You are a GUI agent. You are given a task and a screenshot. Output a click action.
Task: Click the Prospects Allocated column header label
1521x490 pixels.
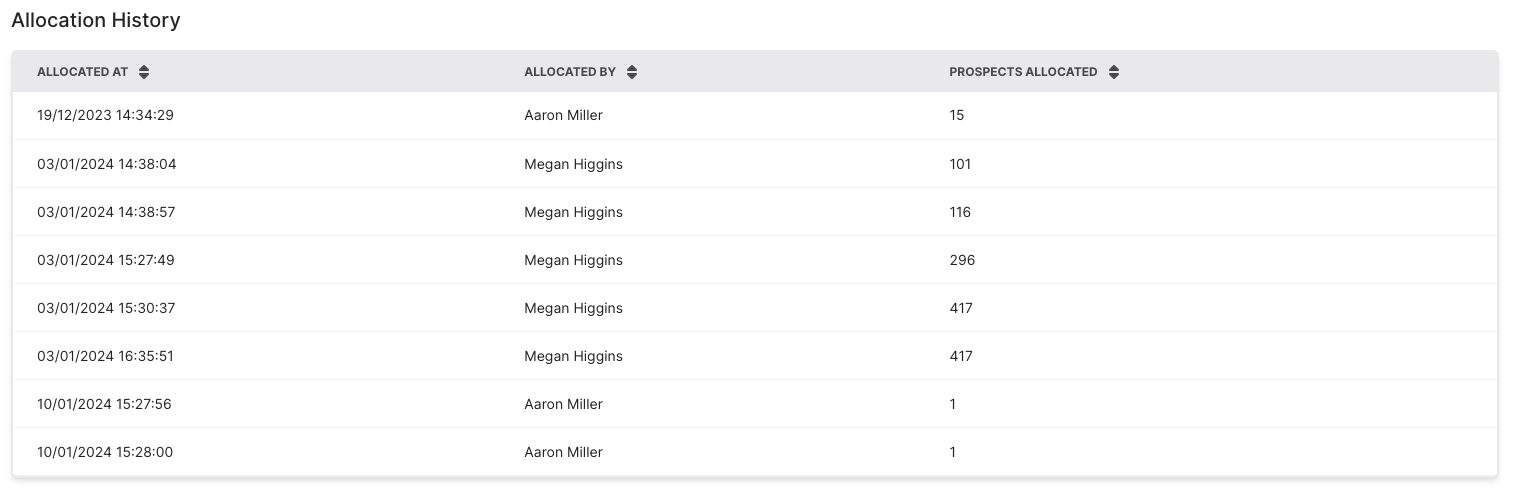pos(1022,72)
